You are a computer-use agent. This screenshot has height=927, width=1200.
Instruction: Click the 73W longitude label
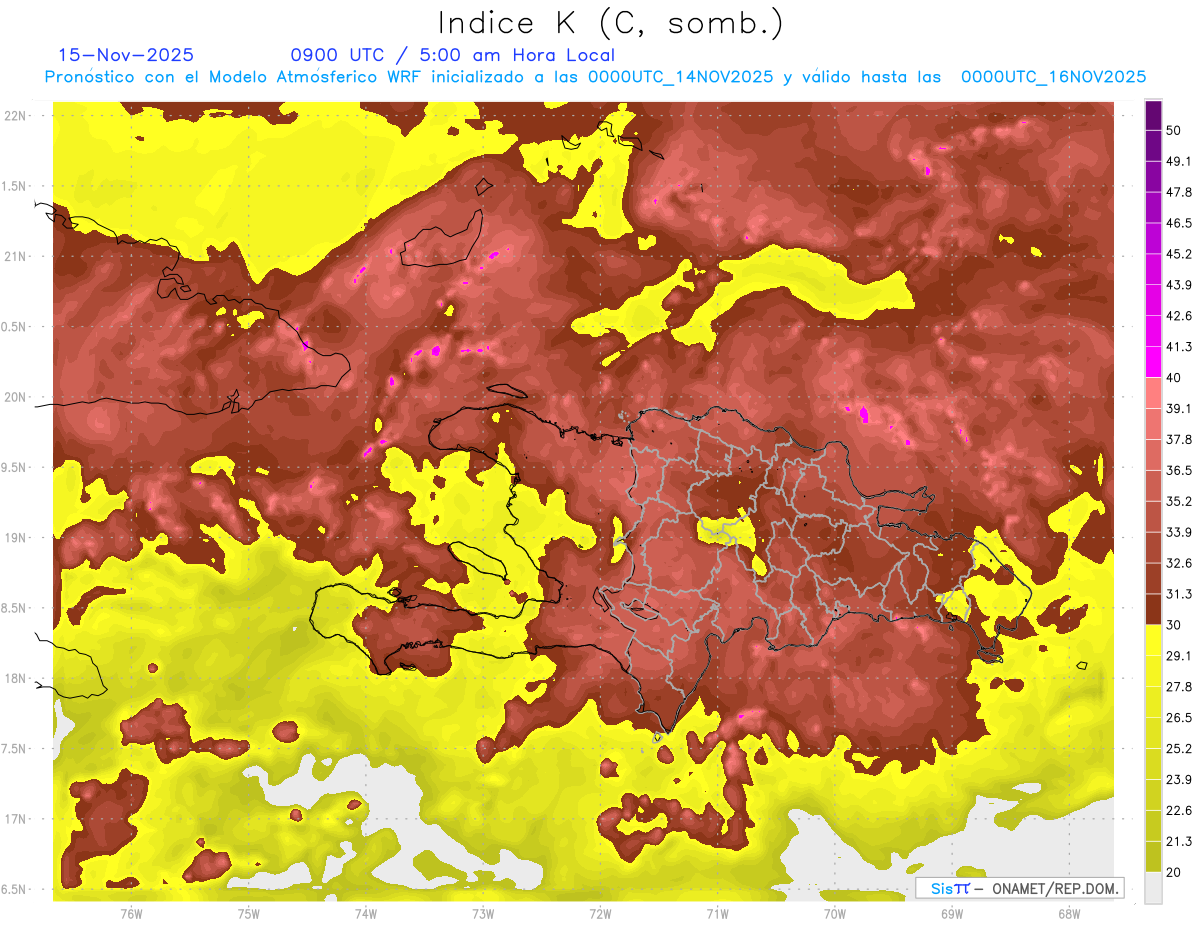click(483, 913)
